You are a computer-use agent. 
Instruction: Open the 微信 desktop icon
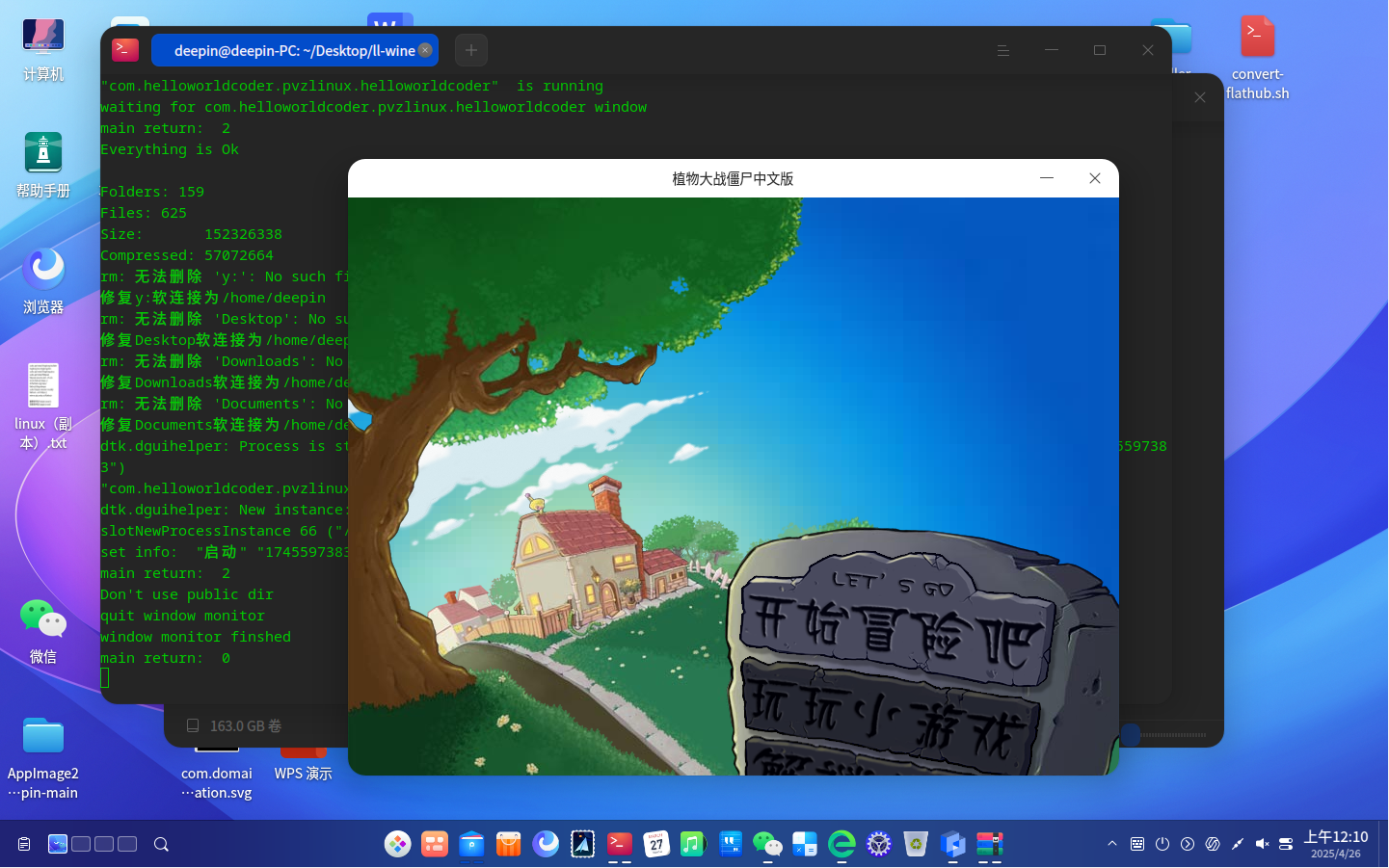coord(43,631)
